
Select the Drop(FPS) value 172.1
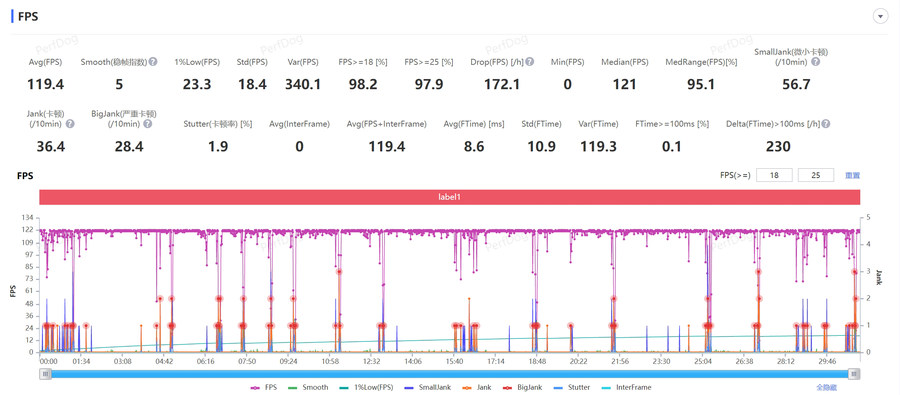pyautogui.click(x=502, y=85)
